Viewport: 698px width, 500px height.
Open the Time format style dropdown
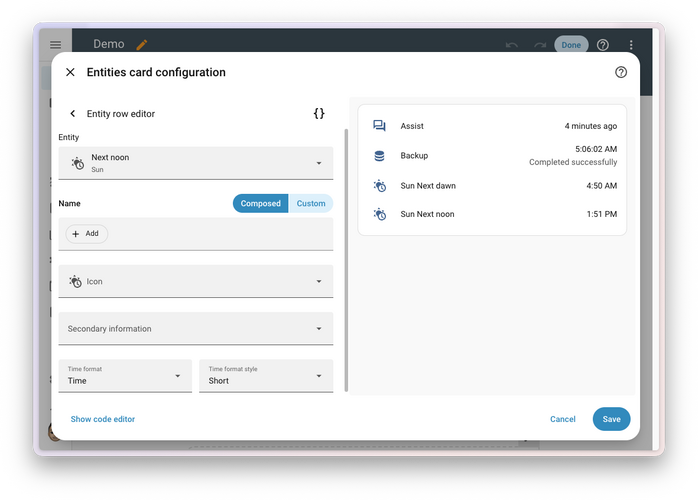click(x=266, y=376)
